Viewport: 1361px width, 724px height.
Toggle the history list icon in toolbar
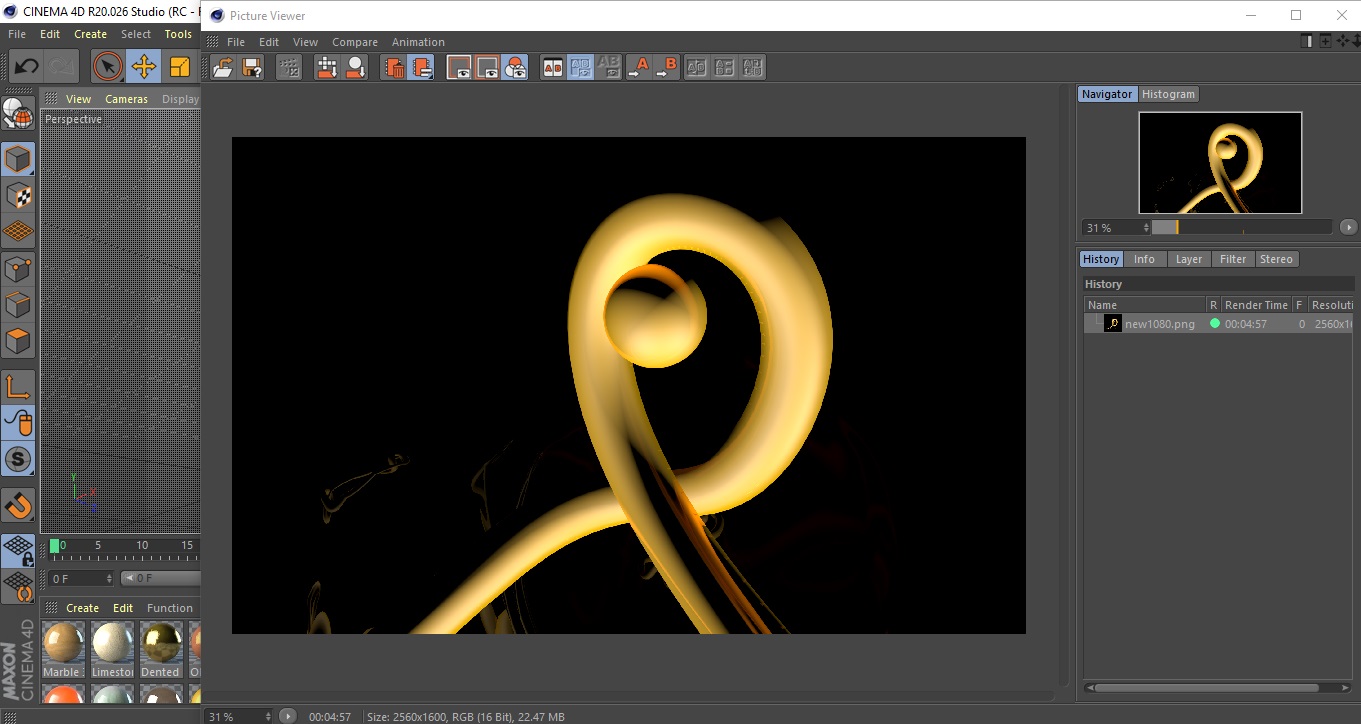421,68
